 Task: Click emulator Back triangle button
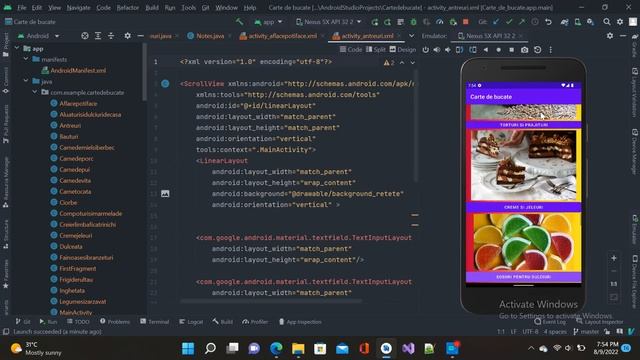click(486, 50)
